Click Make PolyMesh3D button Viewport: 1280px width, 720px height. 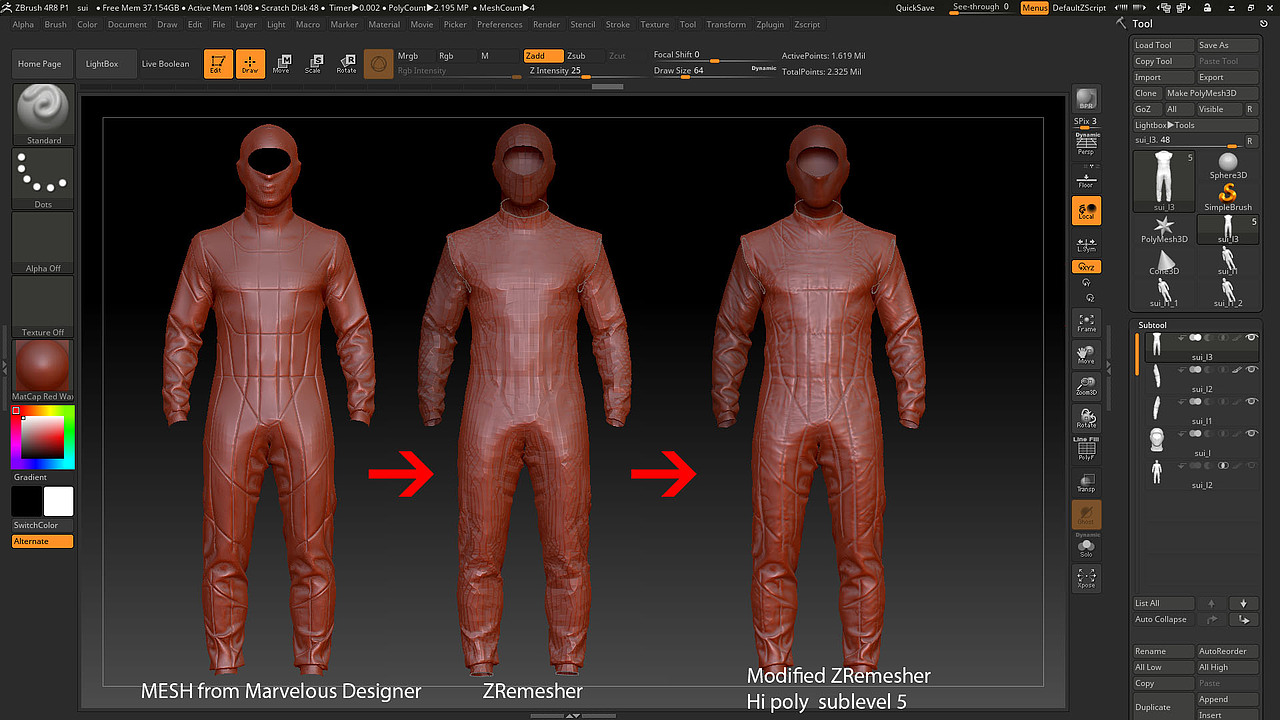coord(1211,93)
